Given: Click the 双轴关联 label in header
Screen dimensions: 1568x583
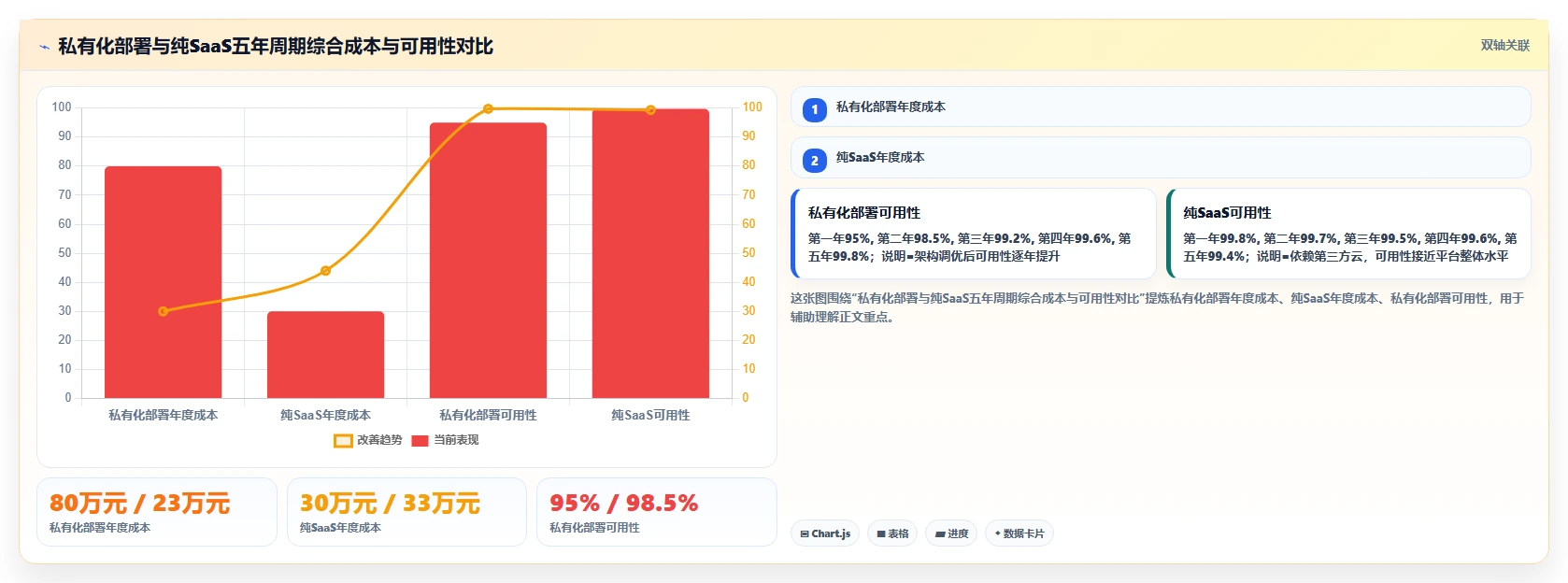Looking at the screenshot, I should coord(1504,46).
